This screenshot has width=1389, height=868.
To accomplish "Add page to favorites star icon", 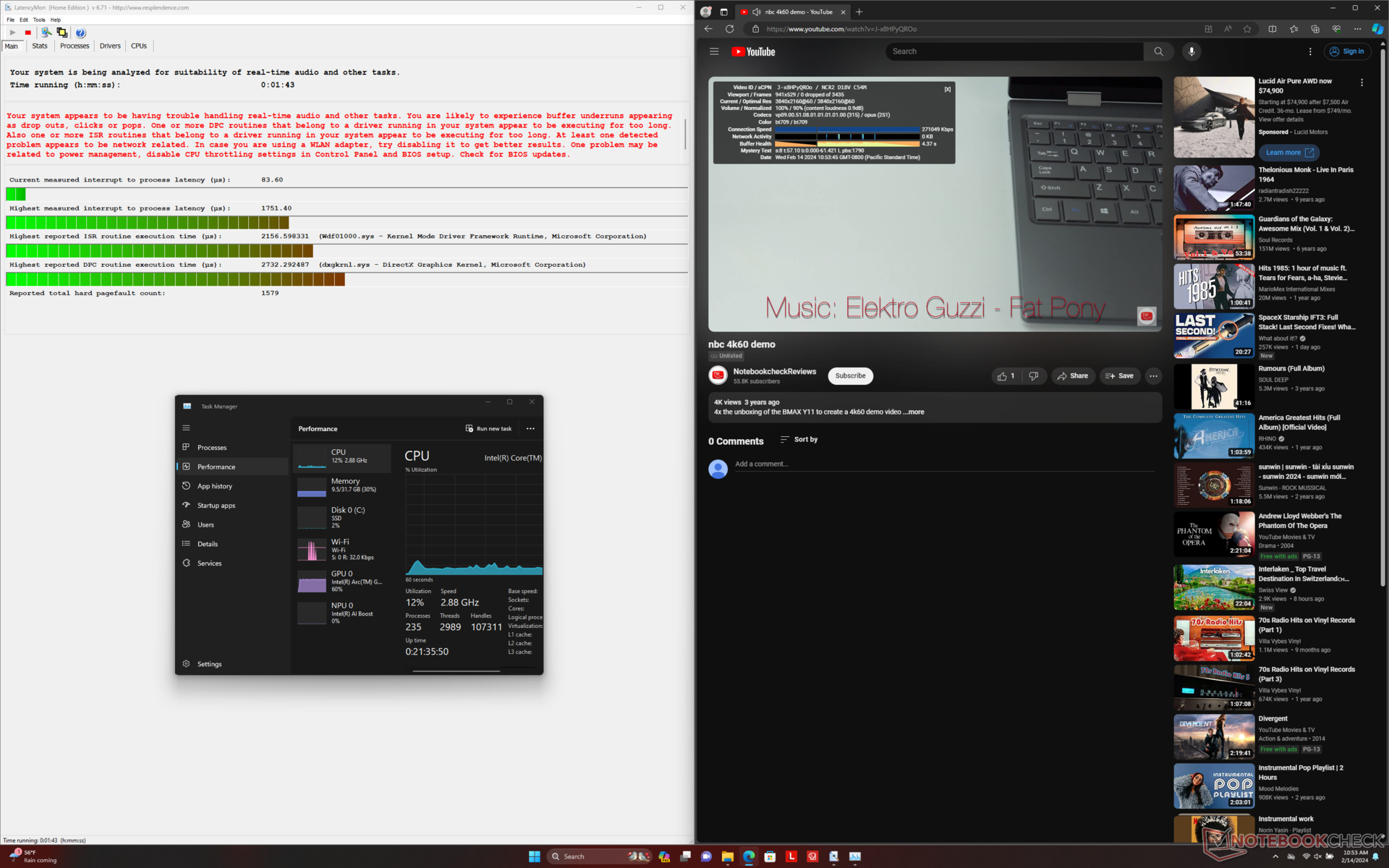I will pyautogui.click(x=1247, y=29).
